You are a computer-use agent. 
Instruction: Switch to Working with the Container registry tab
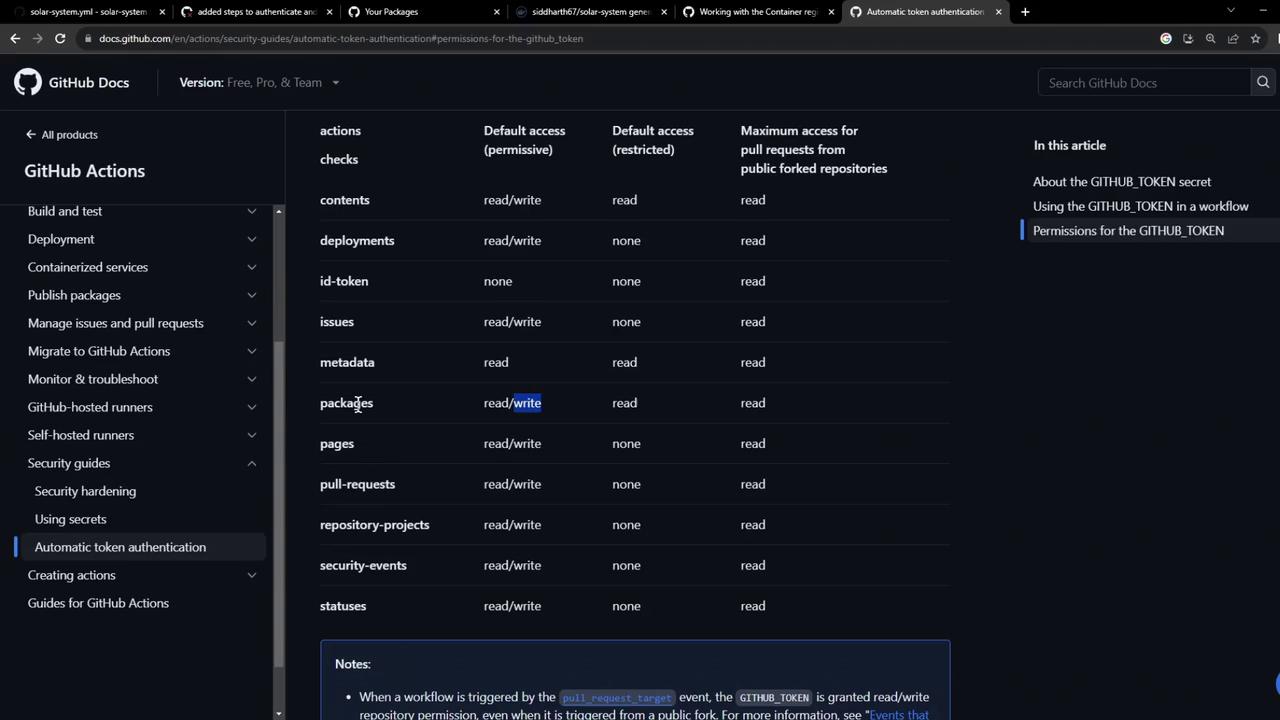(x=755, y=12)
